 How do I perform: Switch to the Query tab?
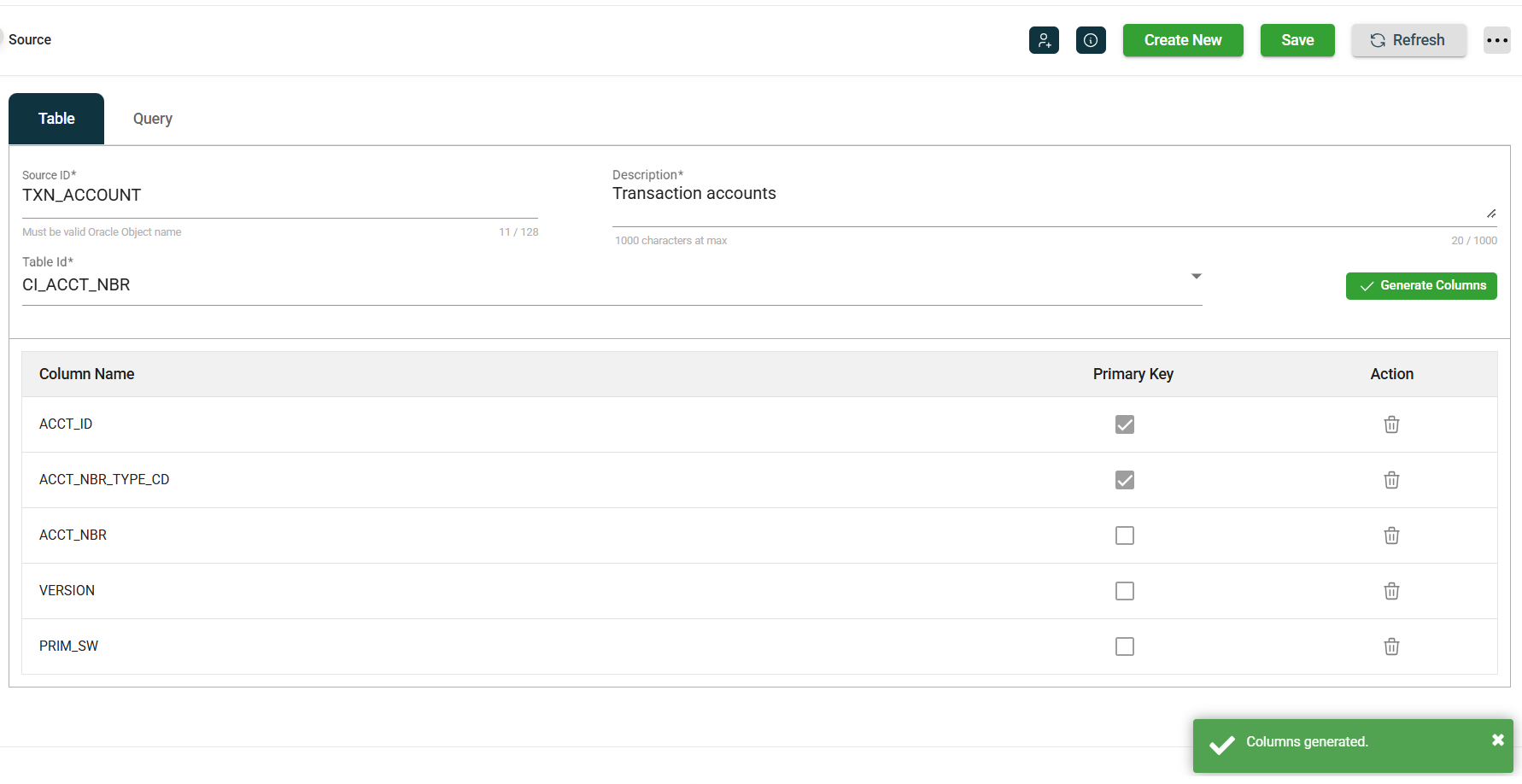pos(153,119)
